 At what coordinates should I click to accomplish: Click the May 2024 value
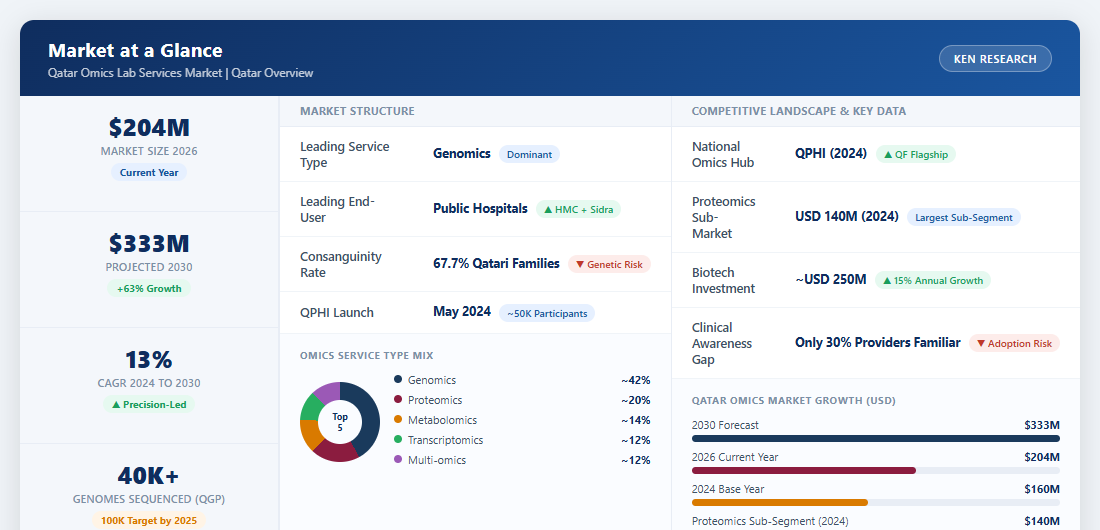click(462, 312)
